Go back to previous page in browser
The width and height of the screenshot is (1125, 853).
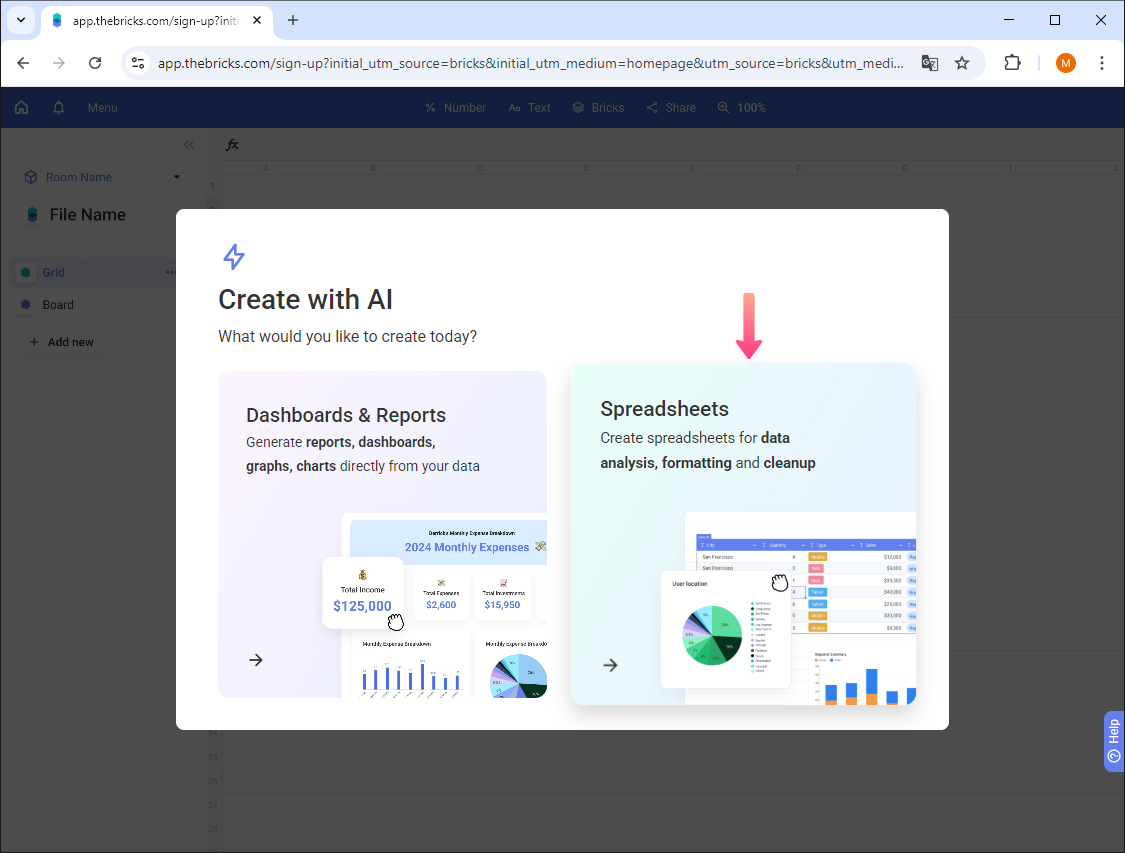click(x=23, y=63)
